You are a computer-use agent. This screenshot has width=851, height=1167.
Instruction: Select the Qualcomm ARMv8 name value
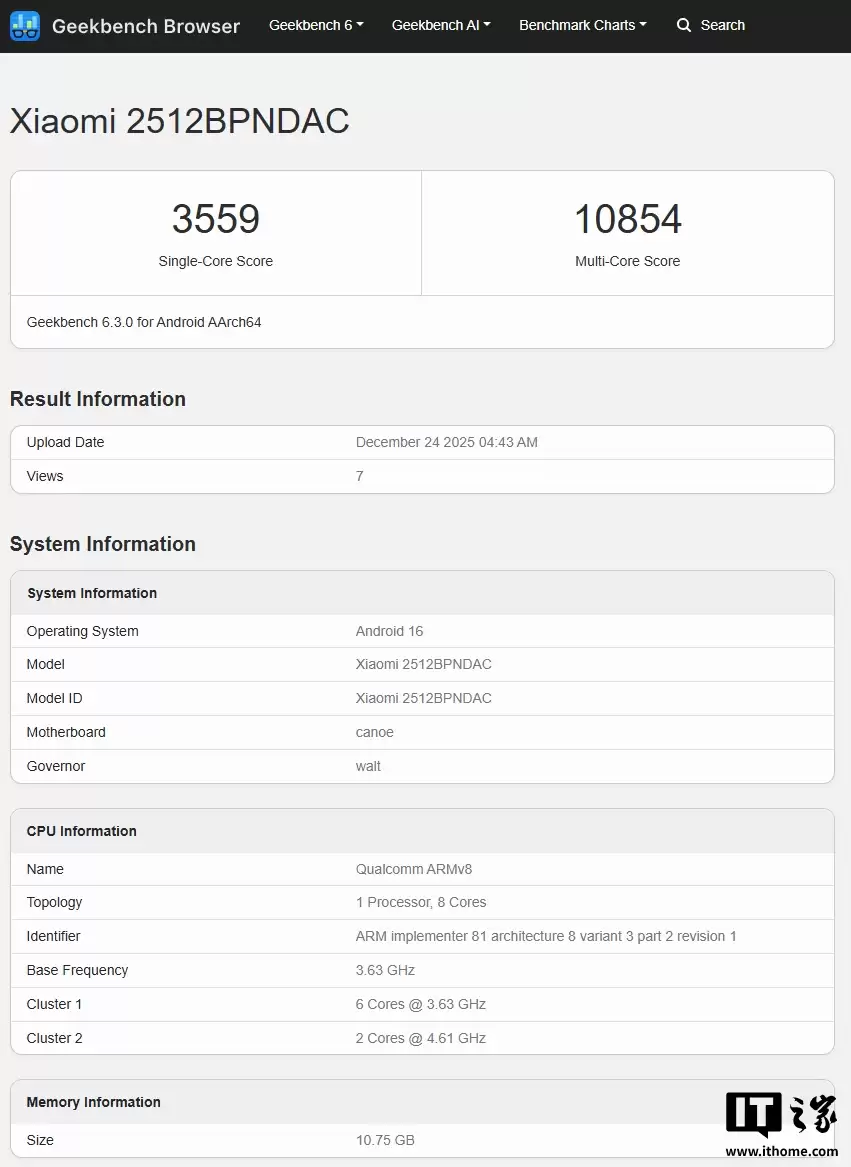pos(414,869)
